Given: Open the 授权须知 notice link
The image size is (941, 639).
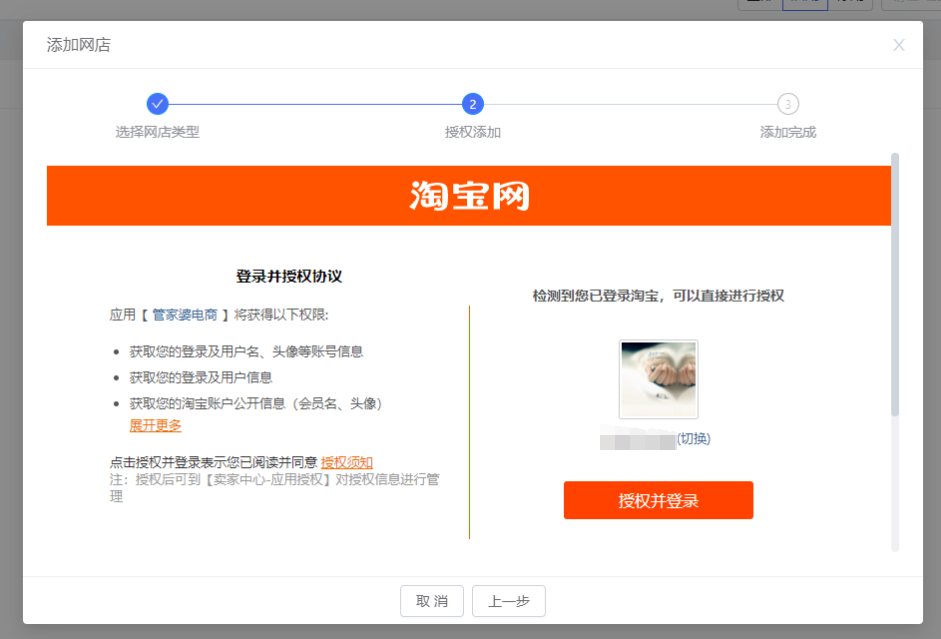Looking at the screenshot, I should [x=347, y=463].
